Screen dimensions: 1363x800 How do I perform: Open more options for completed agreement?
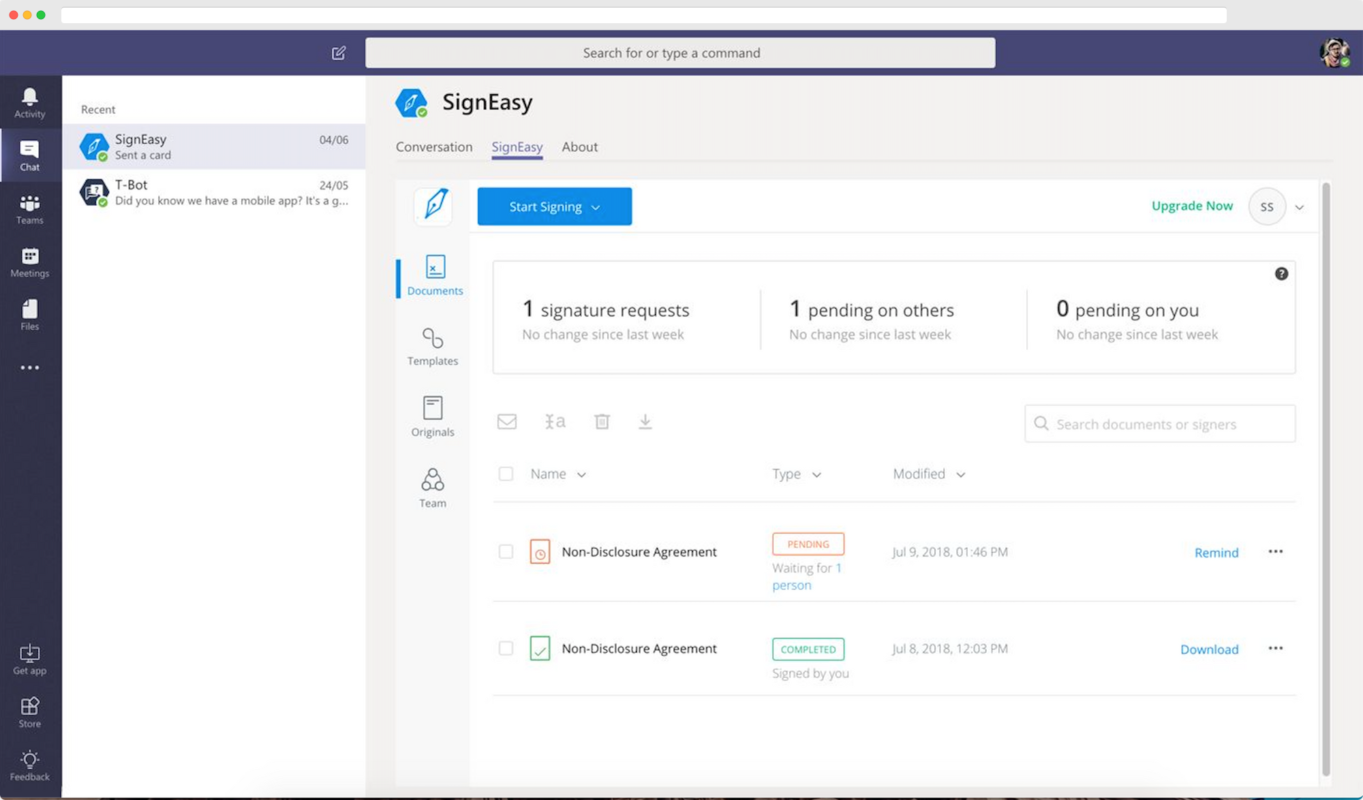click(1276, 649)
